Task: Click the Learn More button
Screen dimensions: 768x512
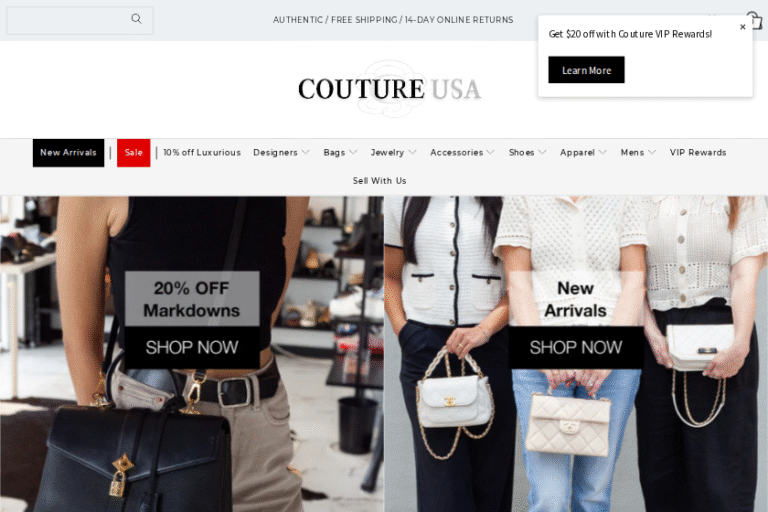Action: [x=586, y=70]
